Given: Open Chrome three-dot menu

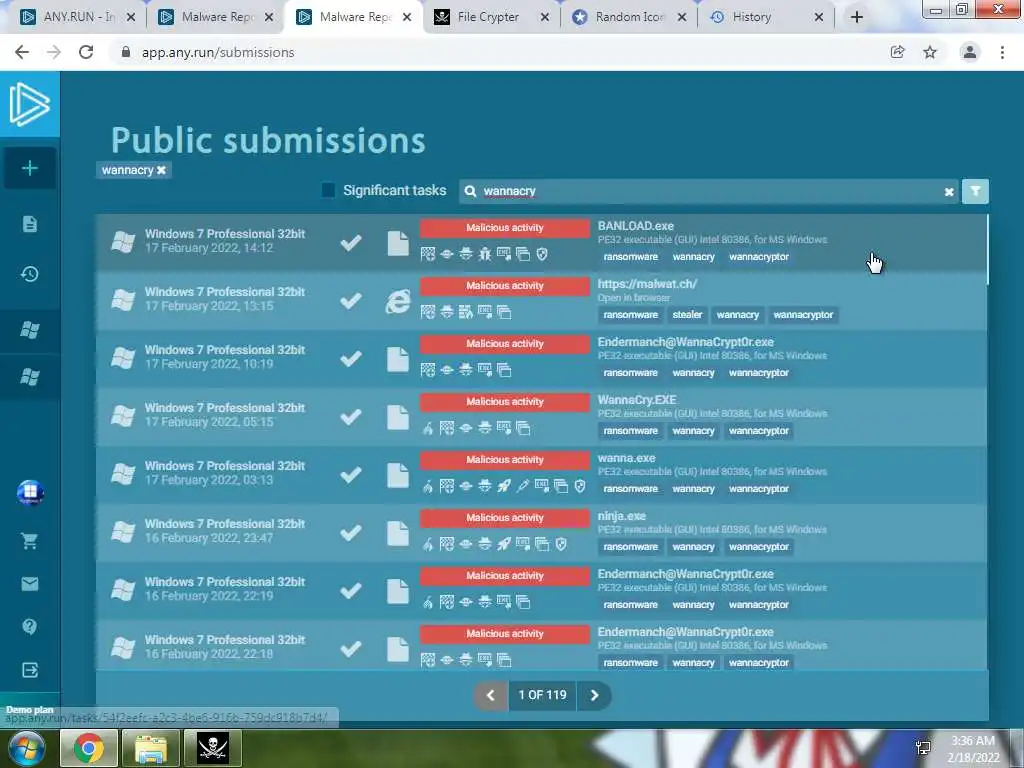Looking at the screenshot, I should [x=1002, y=52].
